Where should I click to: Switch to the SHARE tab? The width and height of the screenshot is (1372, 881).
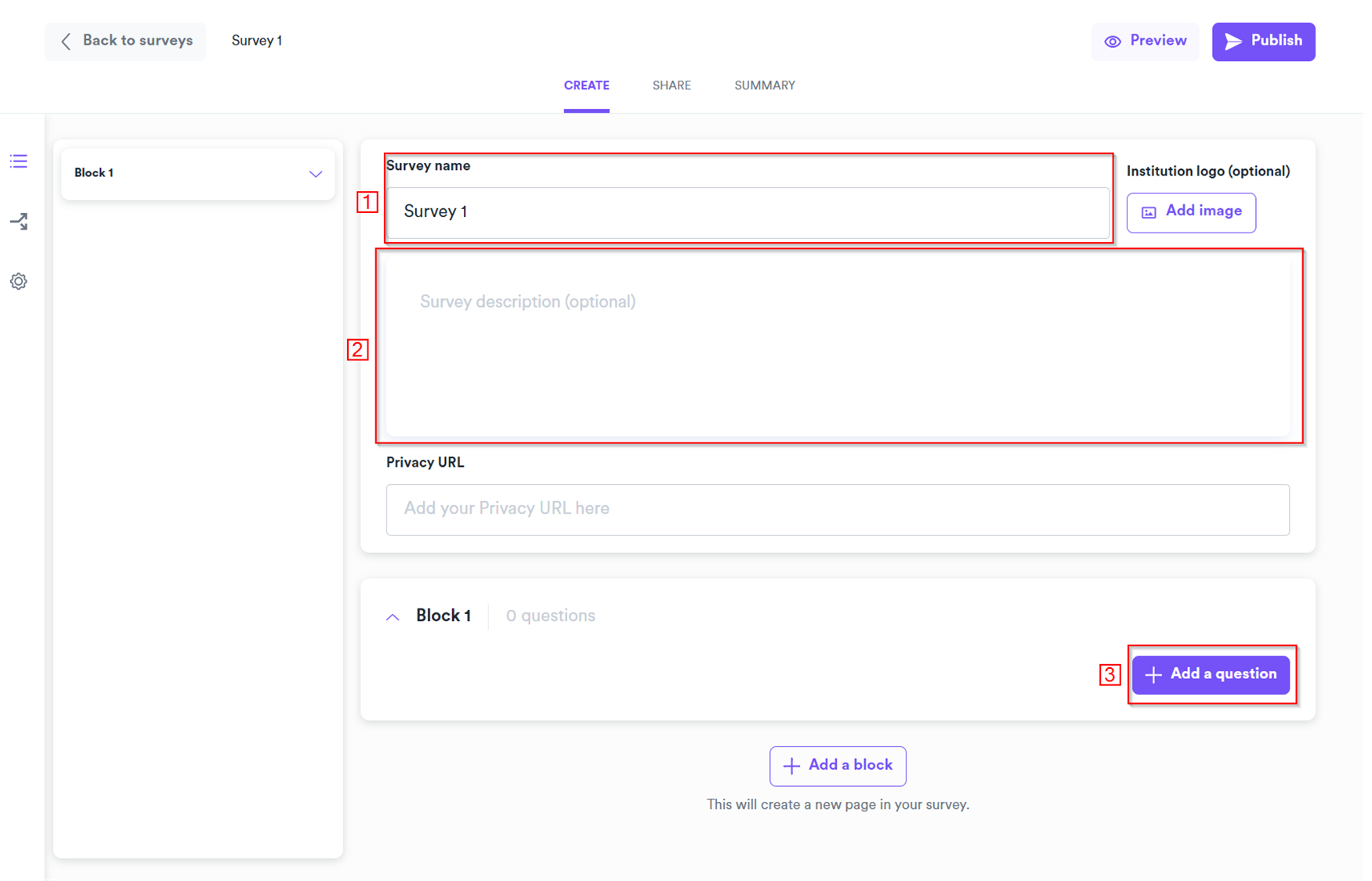[672, 85]
